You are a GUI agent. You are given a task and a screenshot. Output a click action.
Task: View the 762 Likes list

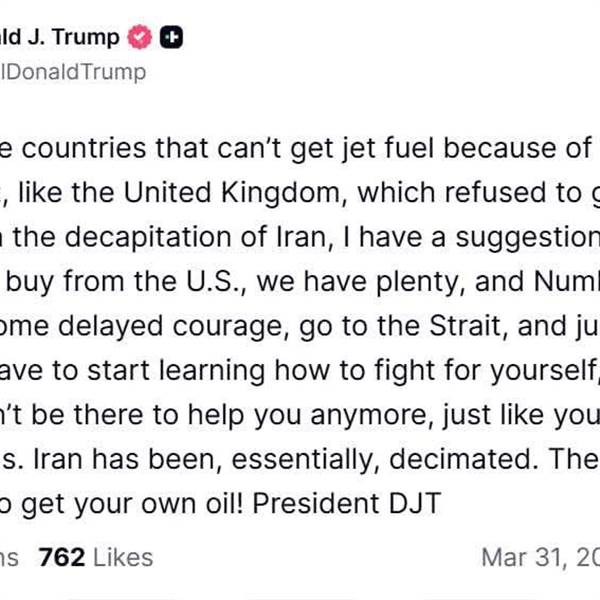click(x=95, y=557)
